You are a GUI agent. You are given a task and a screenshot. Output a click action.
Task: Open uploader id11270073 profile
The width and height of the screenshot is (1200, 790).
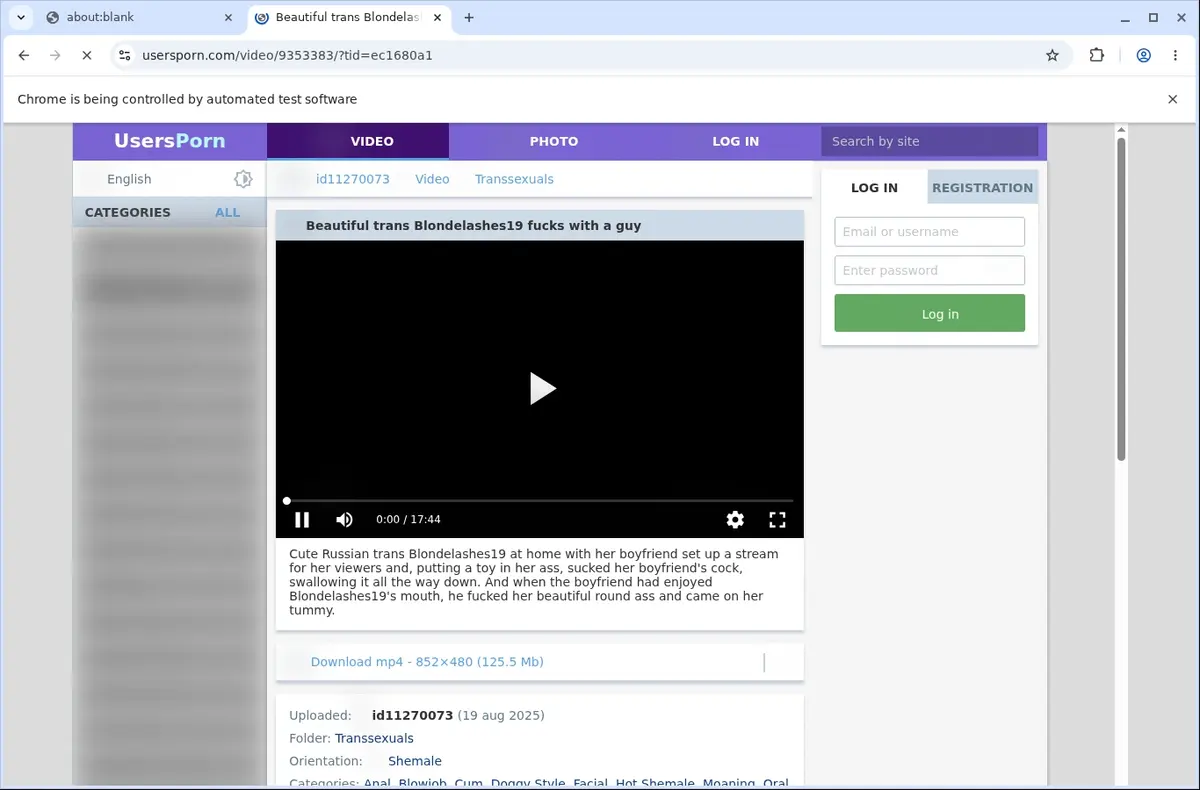coord(412,715)
